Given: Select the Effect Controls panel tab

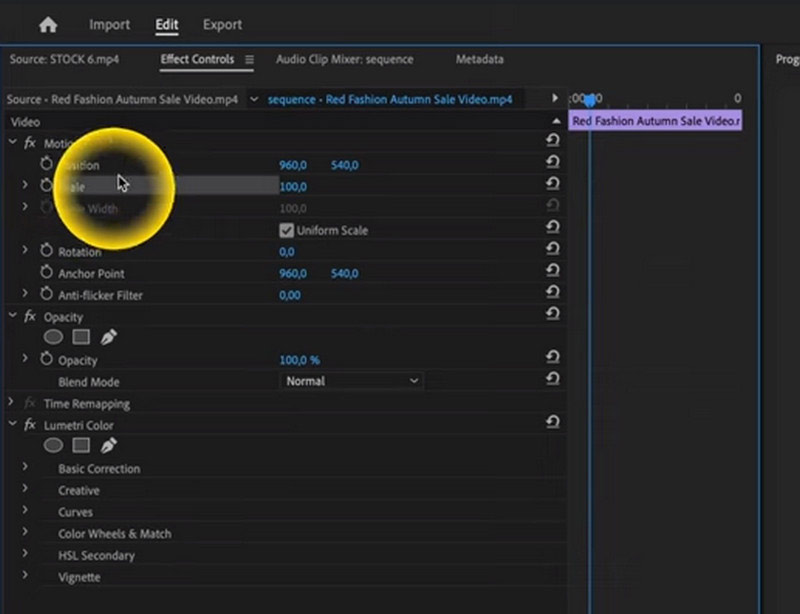Looking at the screenshot, I should coord(197,59).
